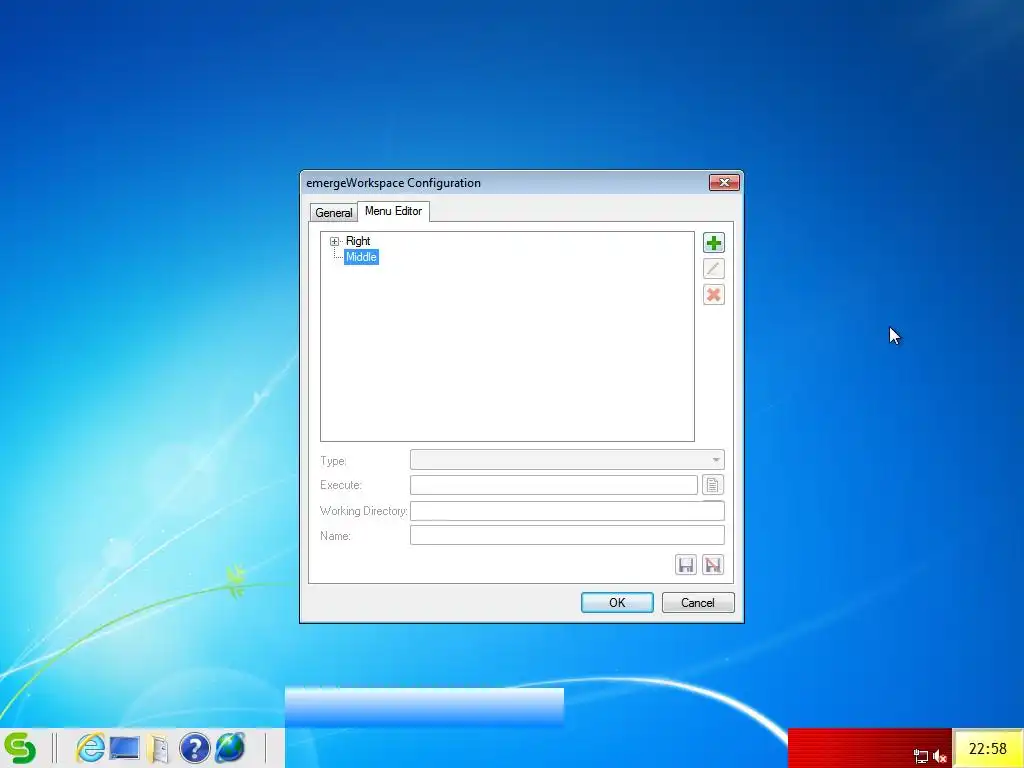Screen dimensions: 1024x768
Task: Focus the Execute input field
Action: [x=554, y=485]
